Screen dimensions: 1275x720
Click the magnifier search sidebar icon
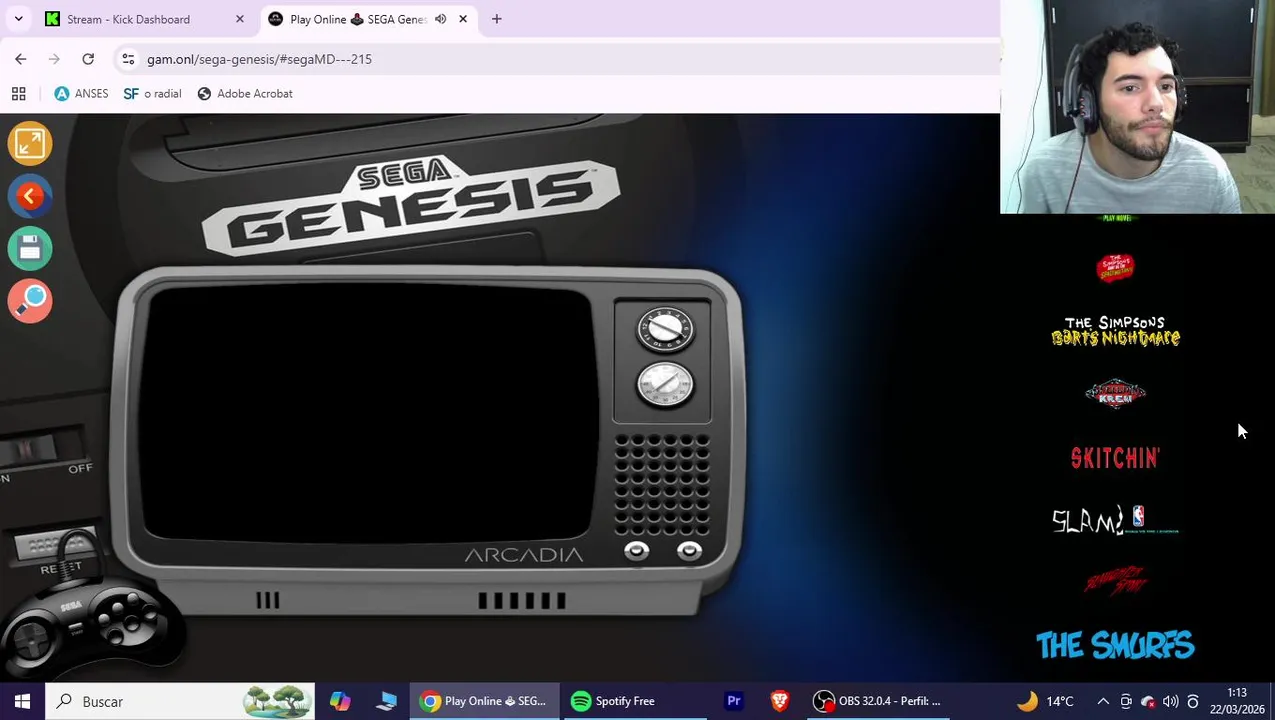30,300
